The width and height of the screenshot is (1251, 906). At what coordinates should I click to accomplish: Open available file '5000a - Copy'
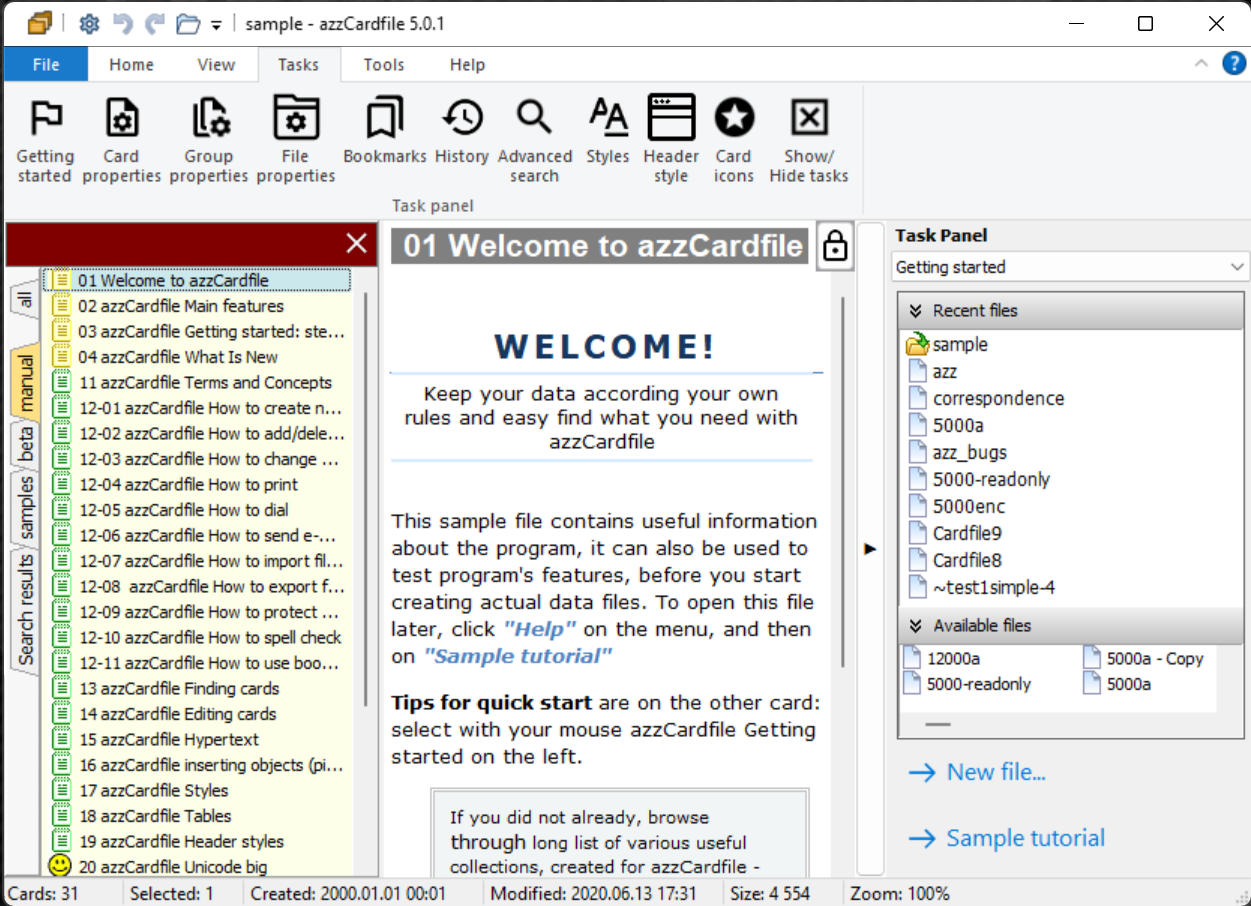pos(1154,659)
